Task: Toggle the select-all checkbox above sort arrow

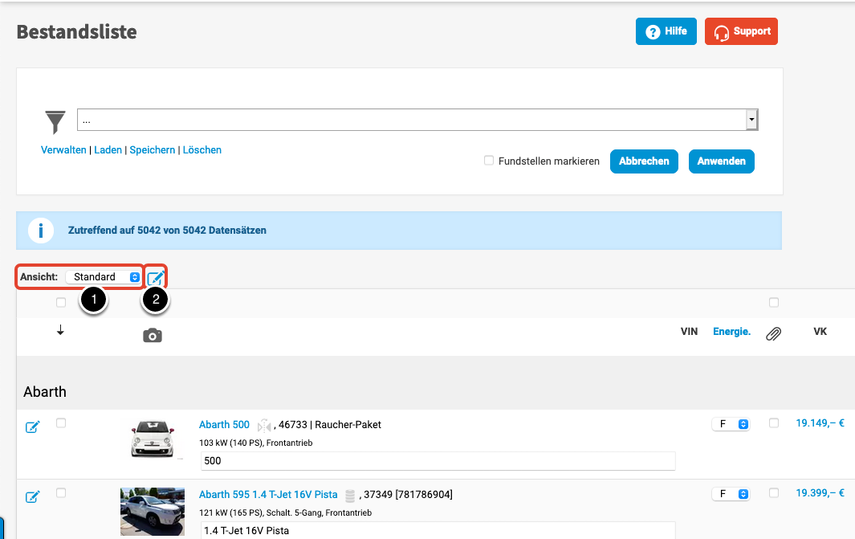Action: click(61, 303)
